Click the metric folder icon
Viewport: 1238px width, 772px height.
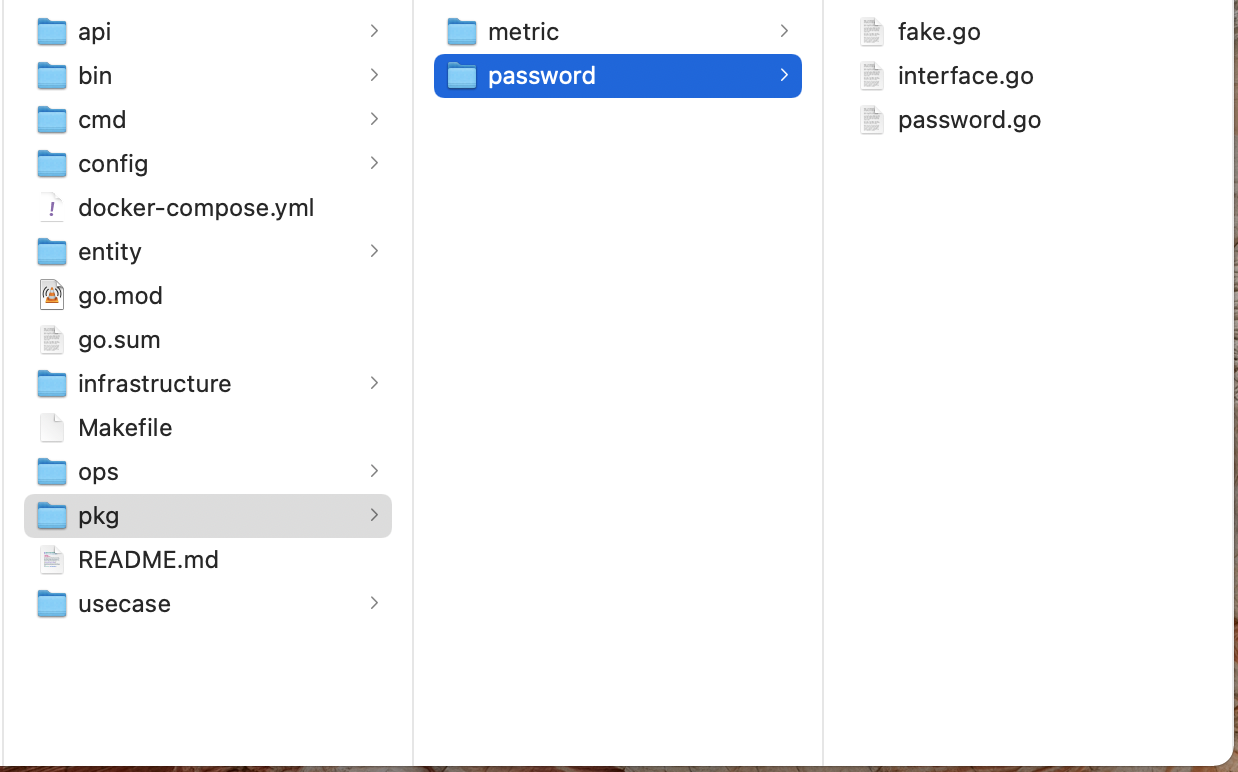tap(462, 31)
